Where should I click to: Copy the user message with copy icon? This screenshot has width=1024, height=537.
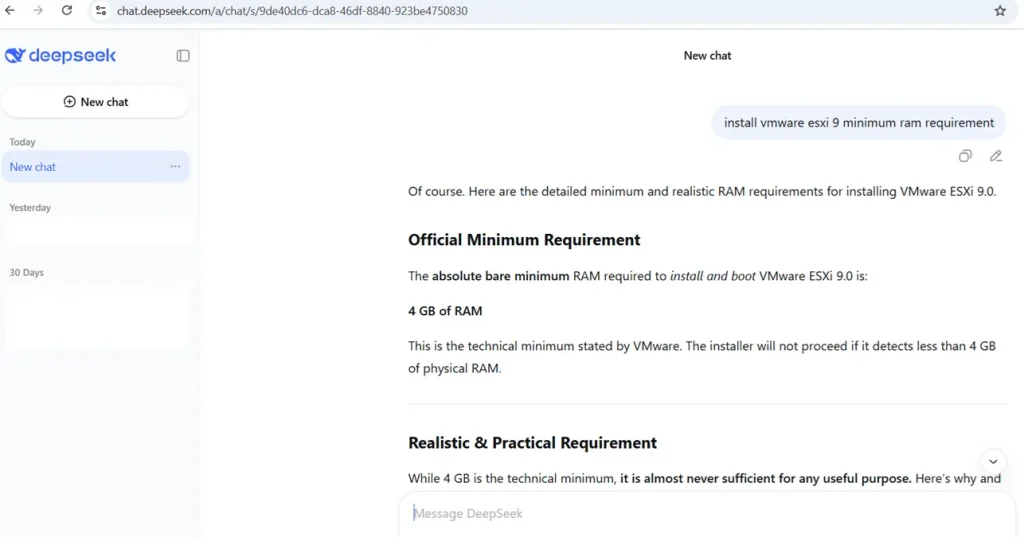click(x=965, y=156)
